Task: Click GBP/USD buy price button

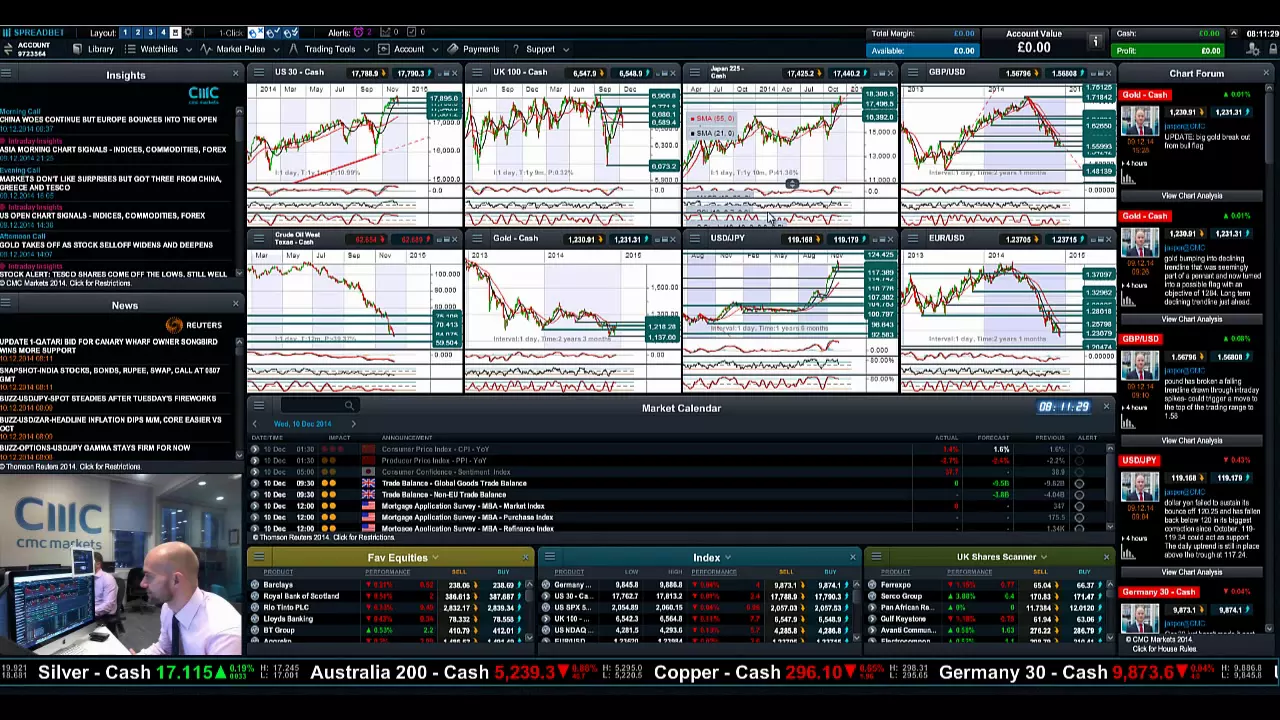Action: 1064,73
